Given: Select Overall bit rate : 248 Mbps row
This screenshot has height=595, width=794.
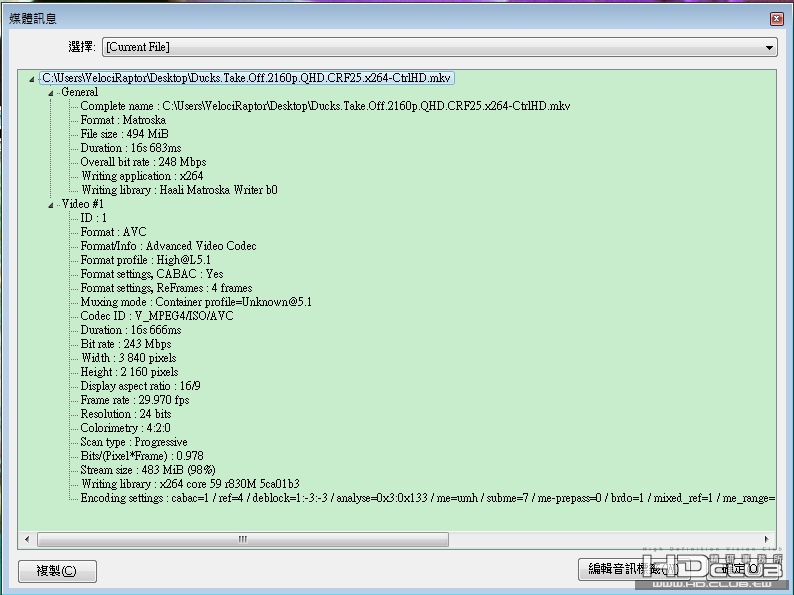Looking at the screenshot, I should click(x=143, y=162).
